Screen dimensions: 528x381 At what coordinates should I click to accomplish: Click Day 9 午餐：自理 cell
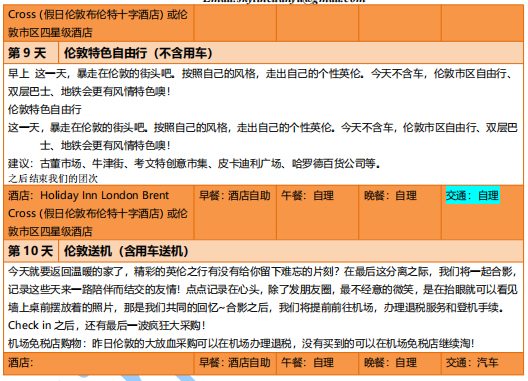(307, 195)
